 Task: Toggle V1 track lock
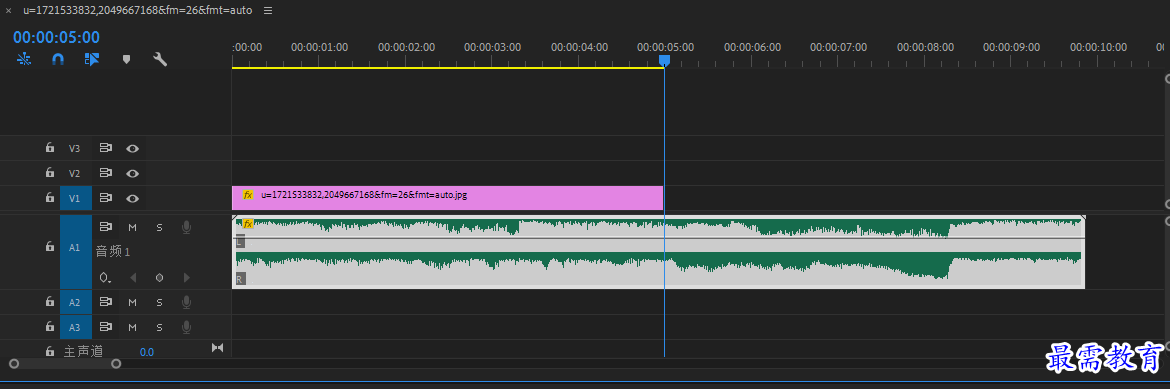[x=50, y=198]
